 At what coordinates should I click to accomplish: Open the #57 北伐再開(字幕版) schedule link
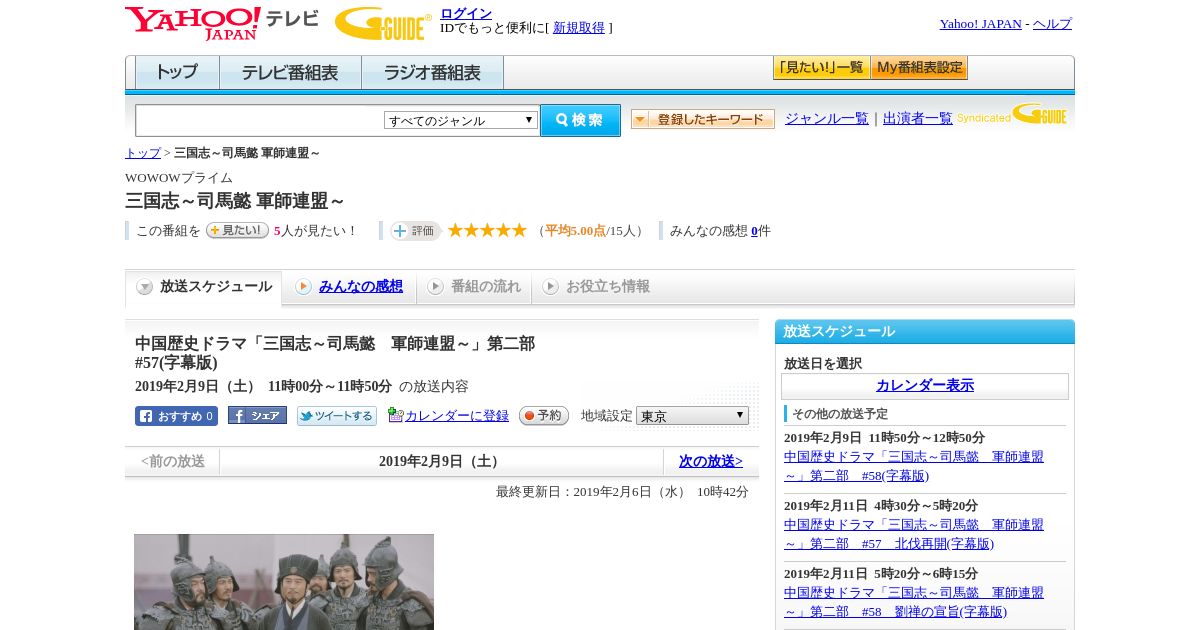click(914, 534)
